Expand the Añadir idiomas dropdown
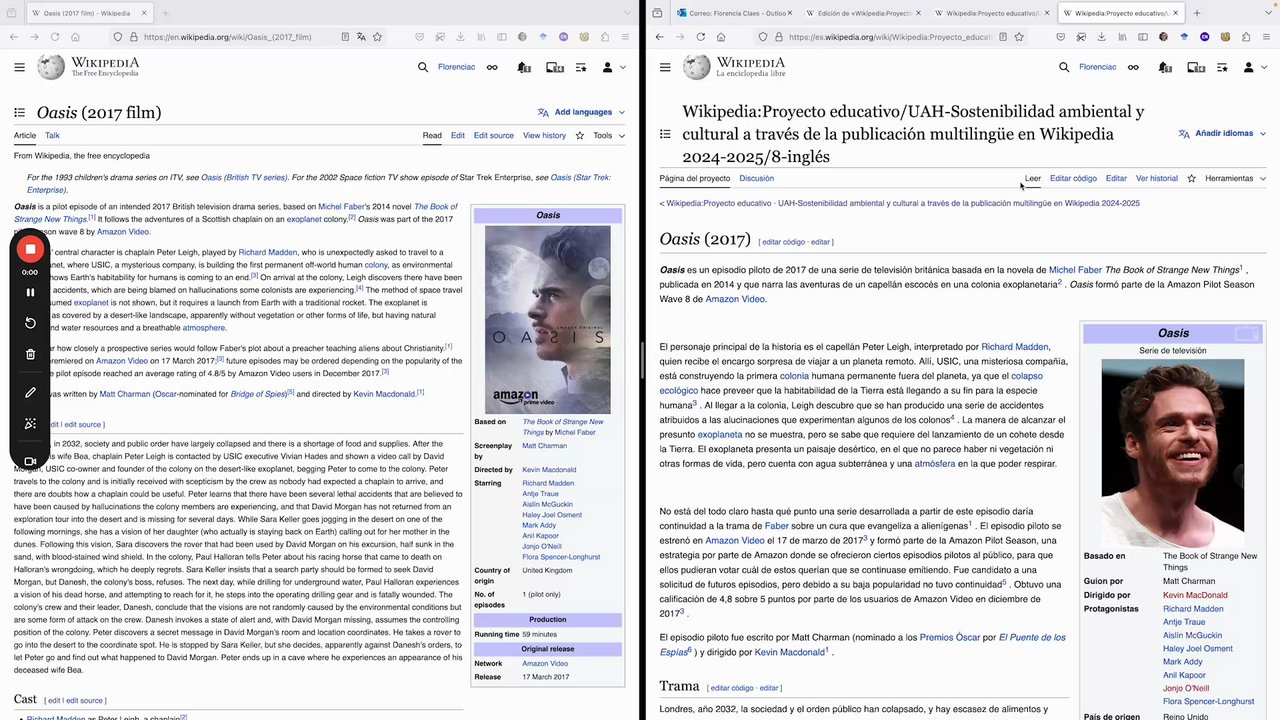The width and height of the screenshot is (1280, 720). click(x=1222, y=133)
